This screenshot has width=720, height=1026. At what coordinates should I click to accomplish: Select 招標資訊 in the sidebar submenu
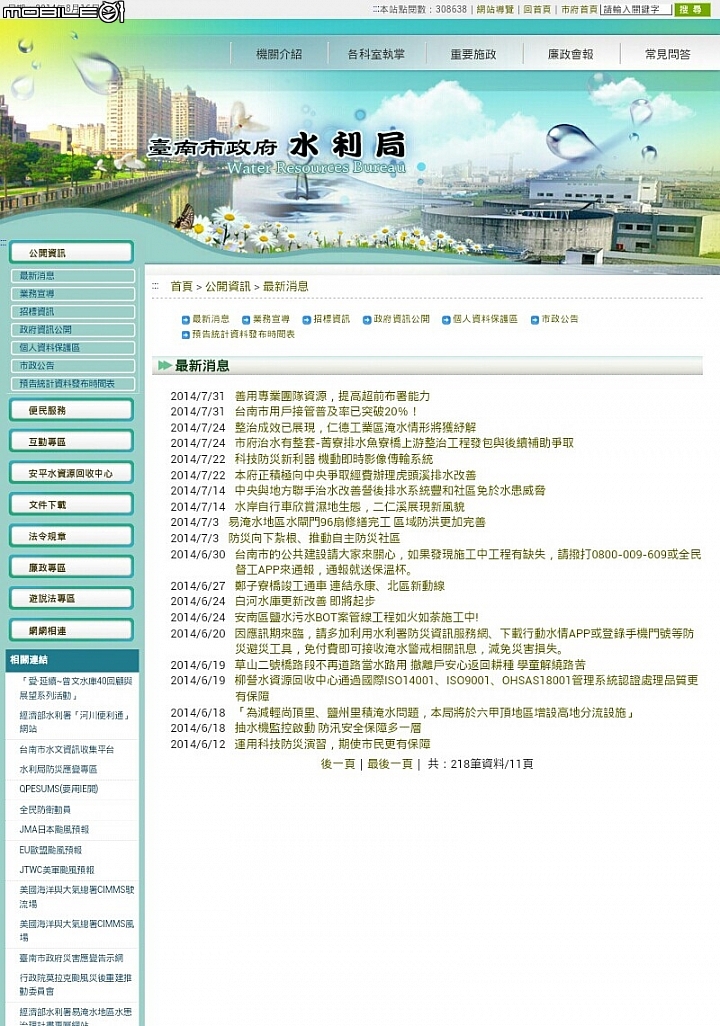point(73,312)
